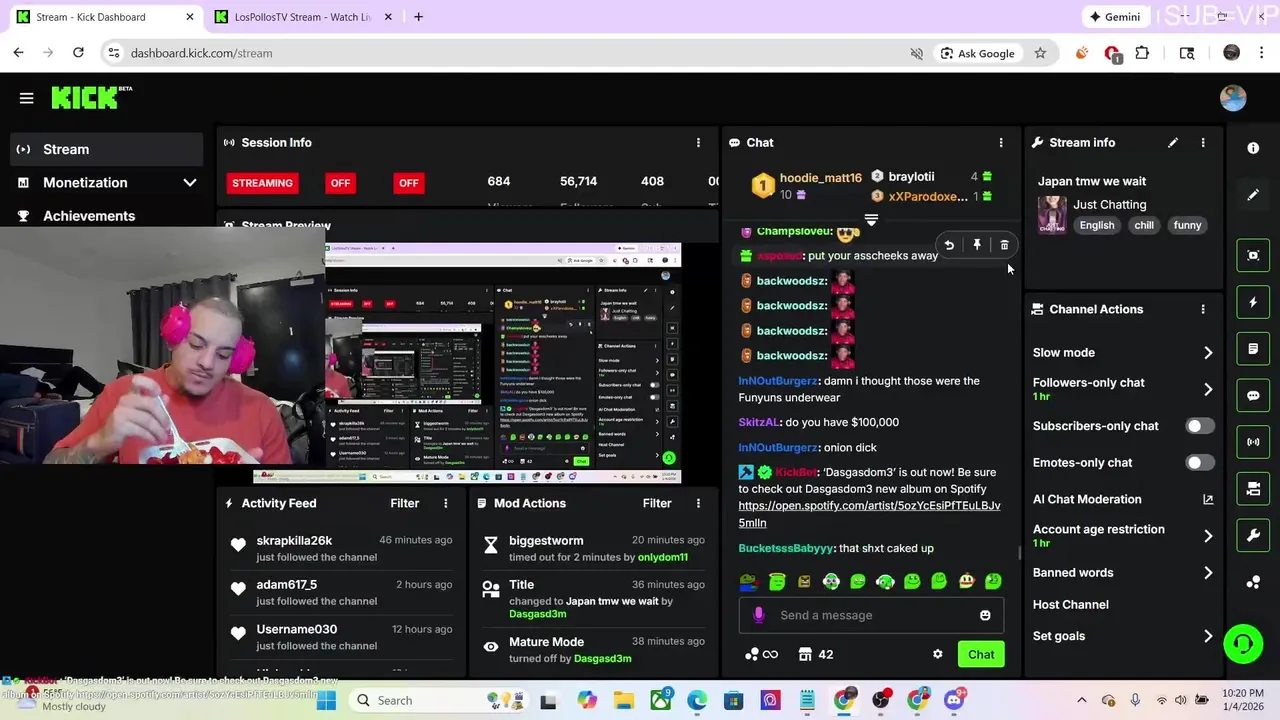Image resolution: width=1280 pixels, height=720 pixels.
Task: Open Chat panel three-dot menu
Action: (1001, 143)
